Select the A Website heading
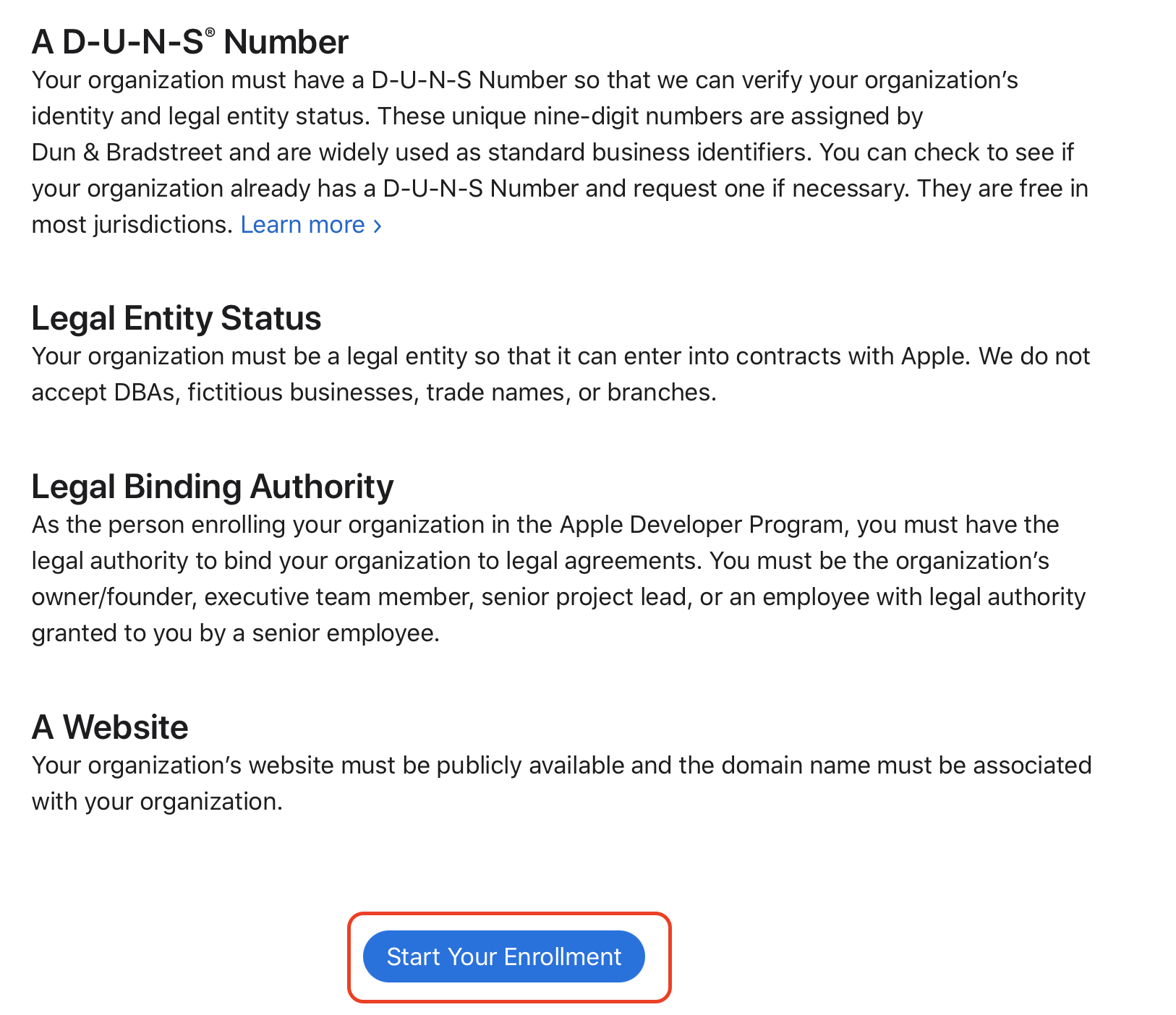Image resolution: width=1176 pixels, height=1015 pixels. tap(110, 727)
